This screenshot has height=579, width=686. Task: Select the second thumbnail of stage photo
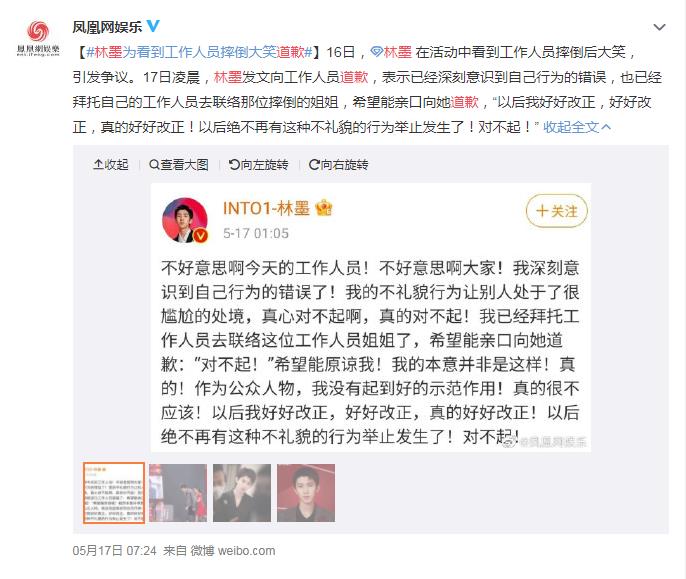coord(178,493)
